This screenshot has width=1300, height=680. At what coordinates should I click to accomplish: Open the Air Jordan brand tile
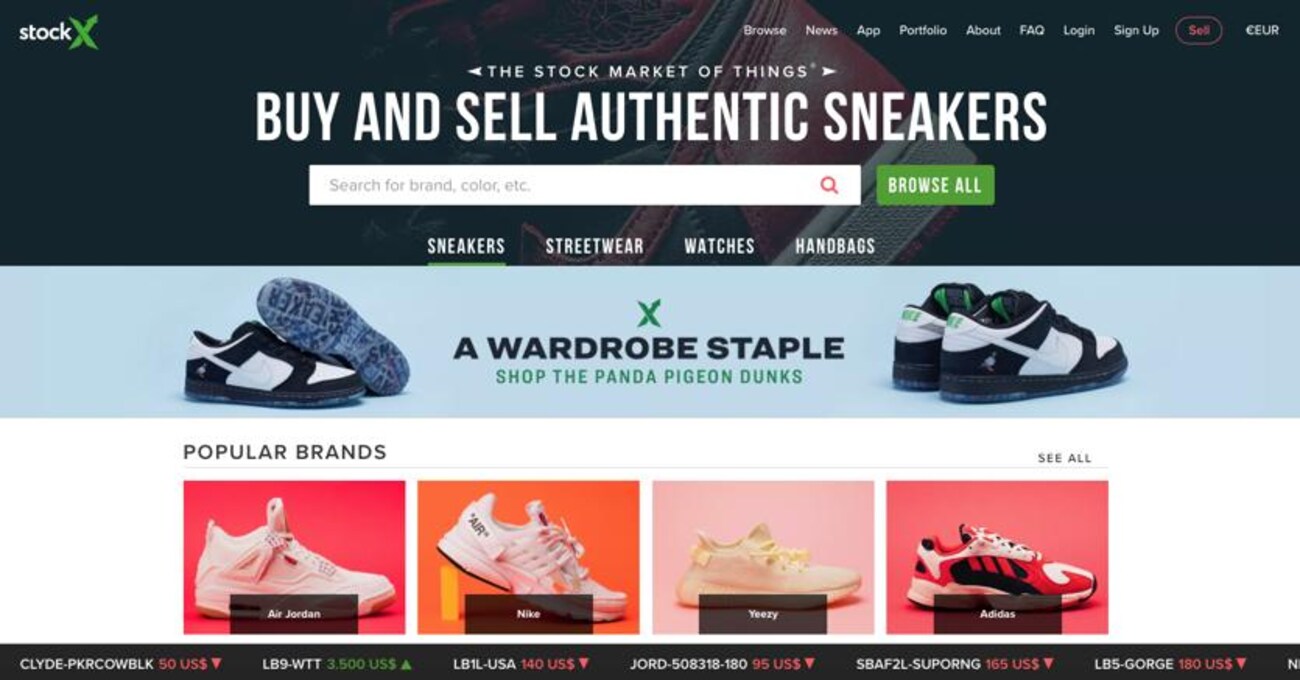294,557
